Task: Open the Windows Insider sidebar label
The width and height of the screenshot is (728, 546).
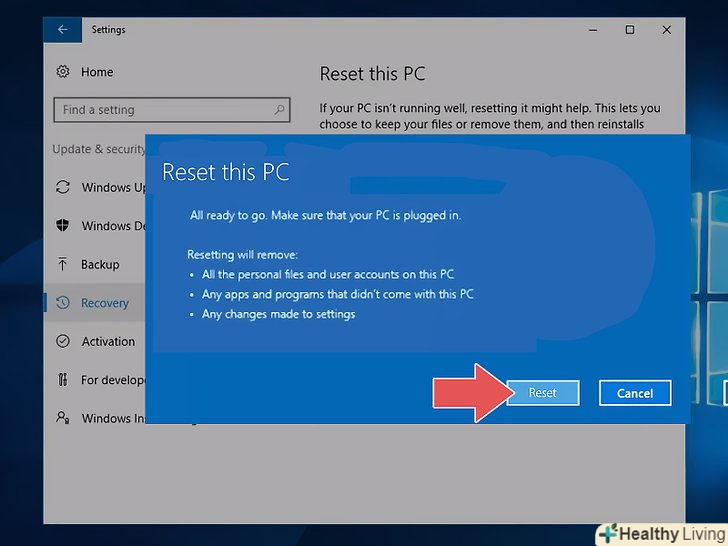Action: click(x=113, y=418)
